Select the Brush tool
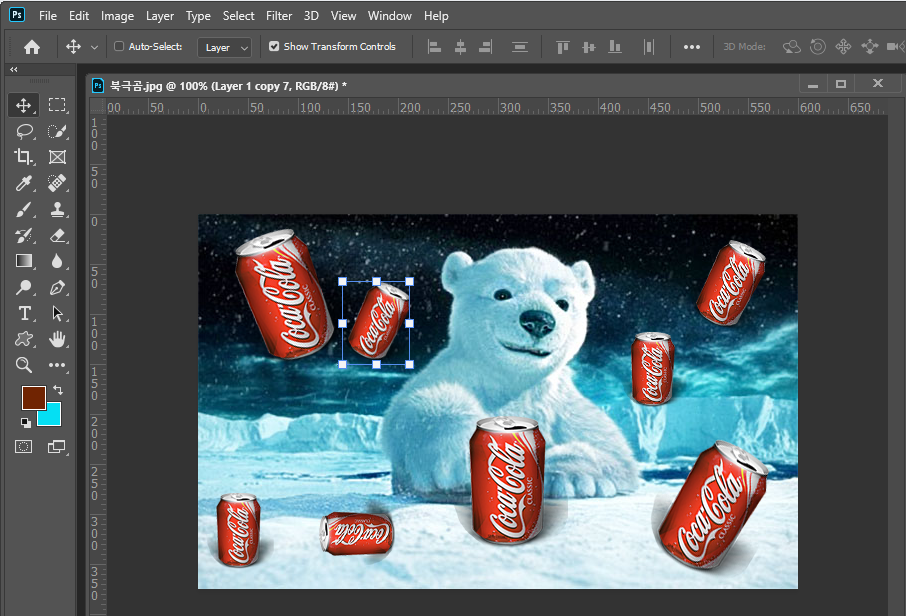Screen dimensions: 906x616 [x=23, y=209]
